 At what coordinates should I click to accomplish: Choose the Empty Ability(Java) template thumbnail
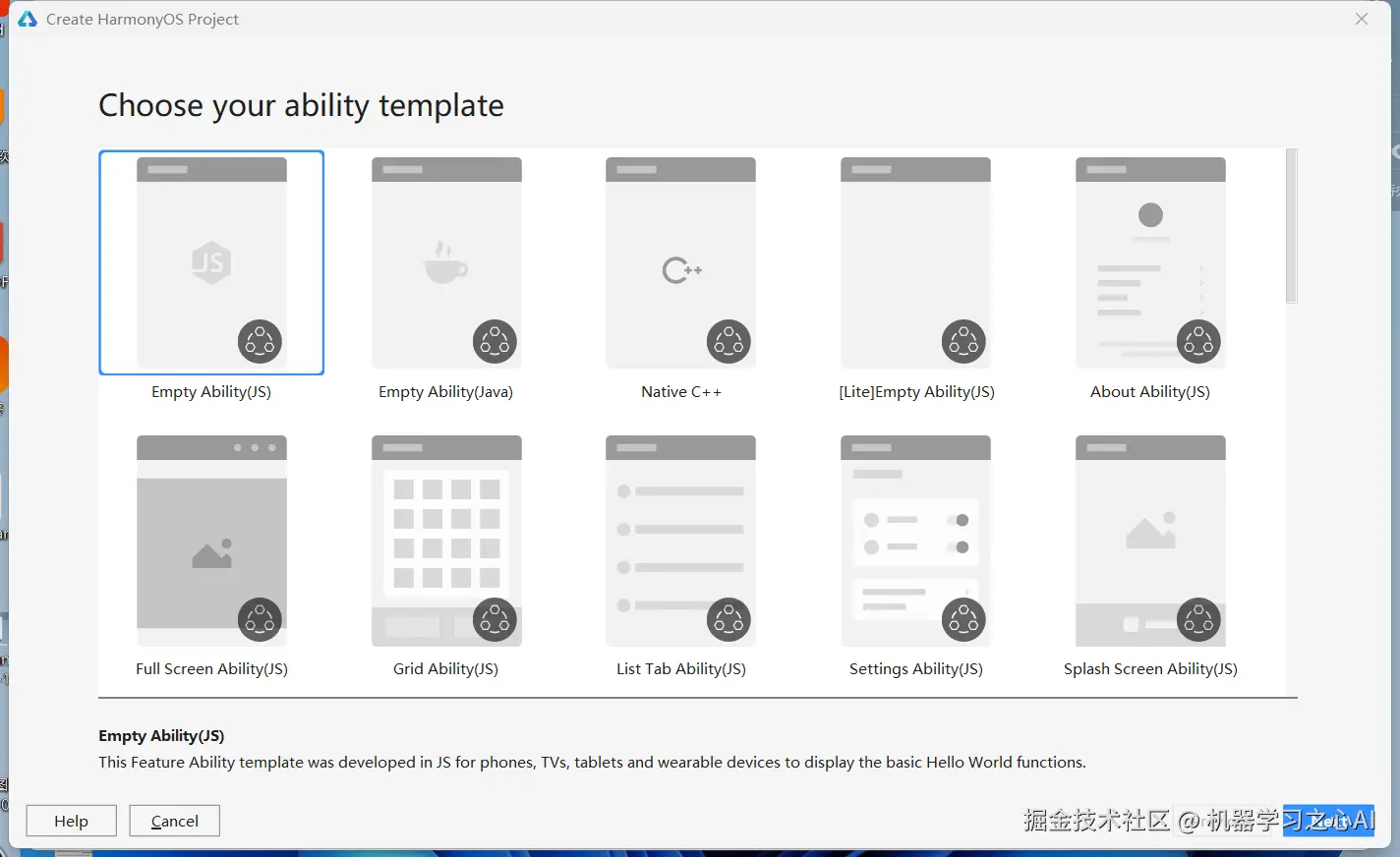click(x=446, y=262)
